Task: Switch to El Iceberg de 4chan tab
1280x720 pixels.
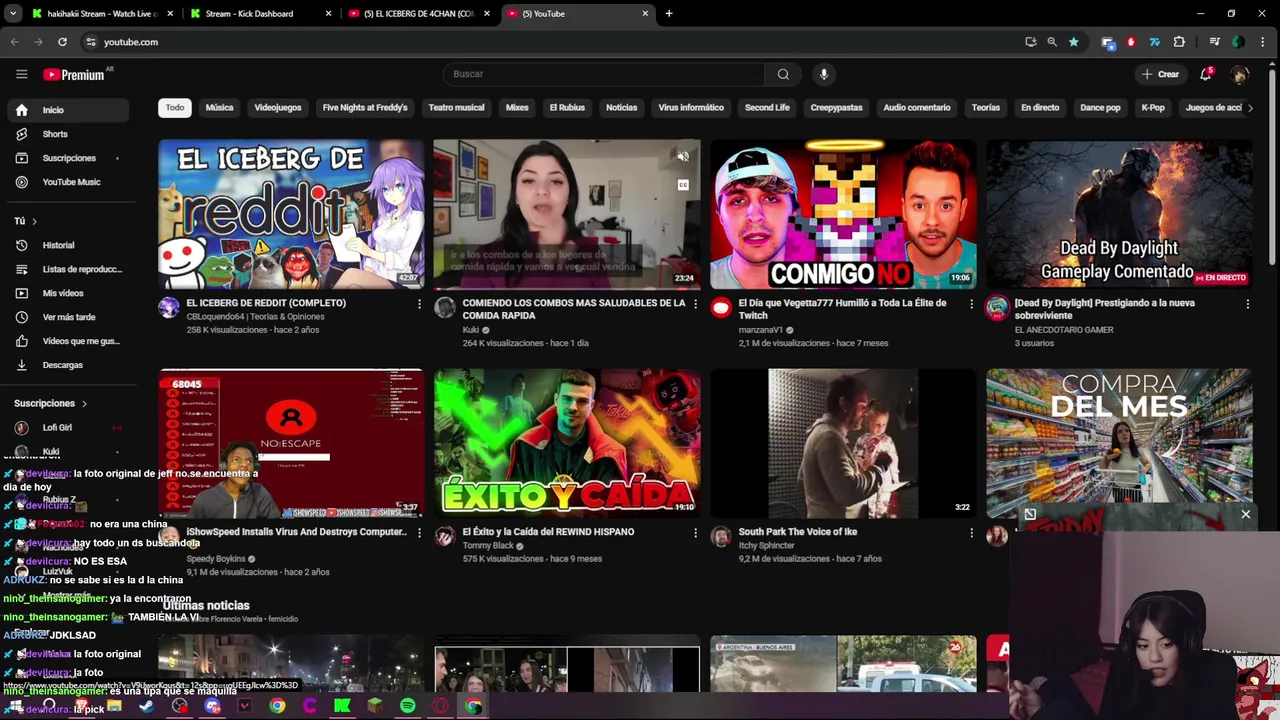Action: click(418, 14)
